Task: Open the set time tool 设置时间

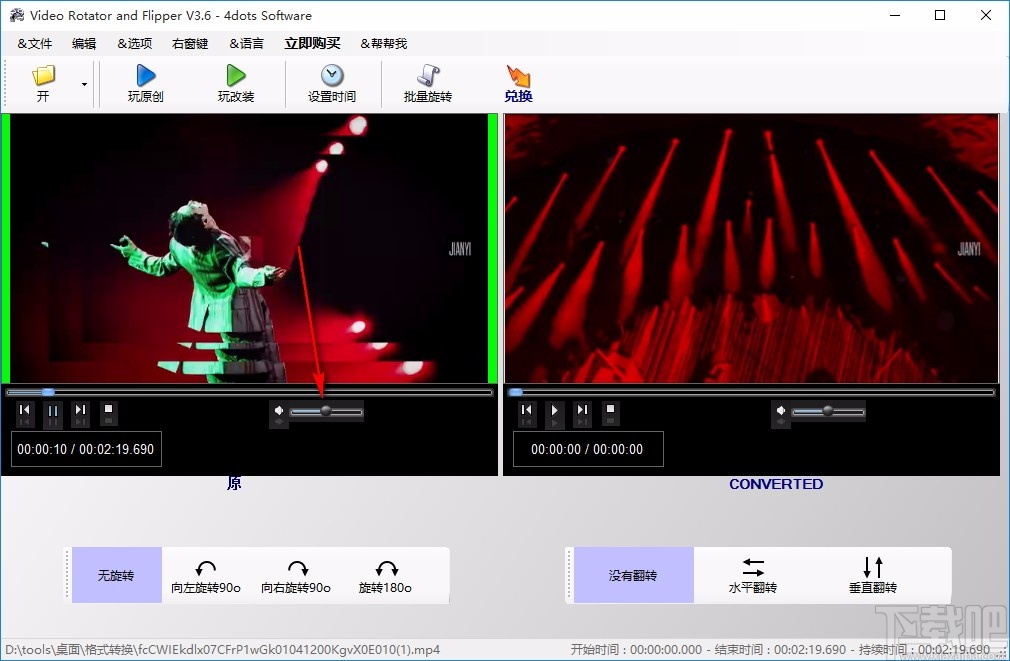Action: 331,82
